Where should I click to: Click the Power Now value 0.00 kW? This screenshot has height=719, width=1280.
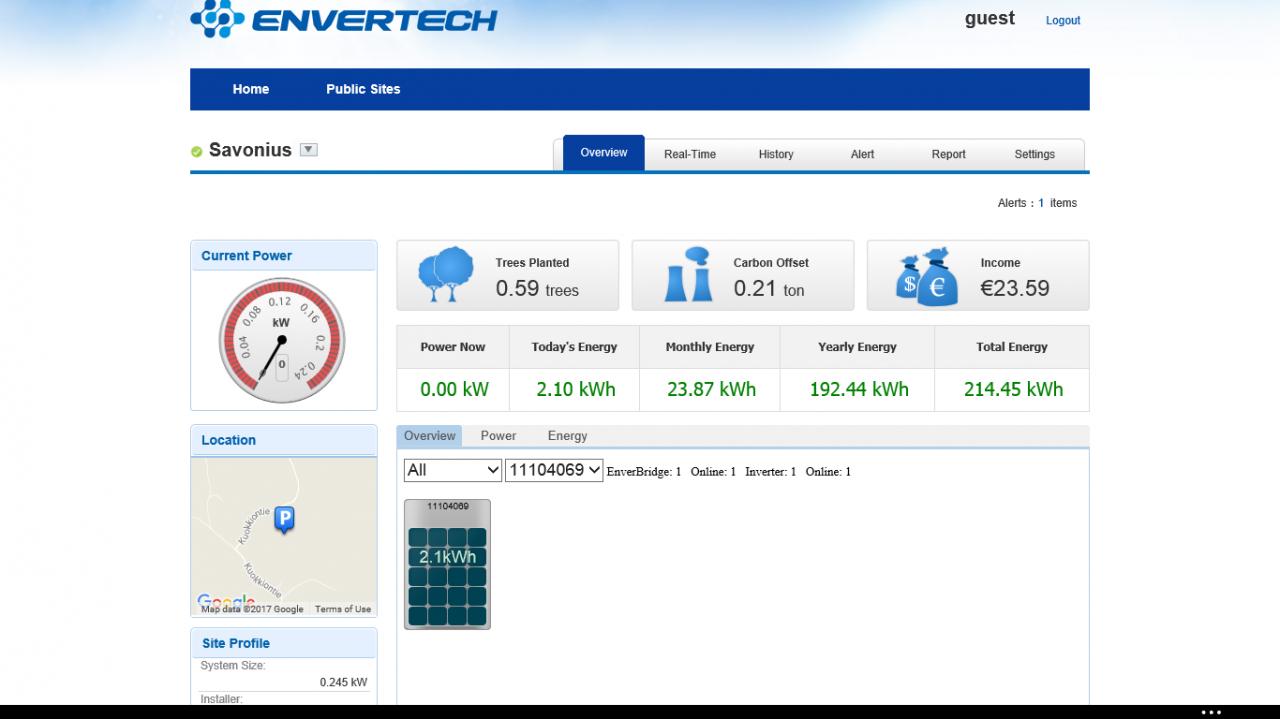pos(454,389)
